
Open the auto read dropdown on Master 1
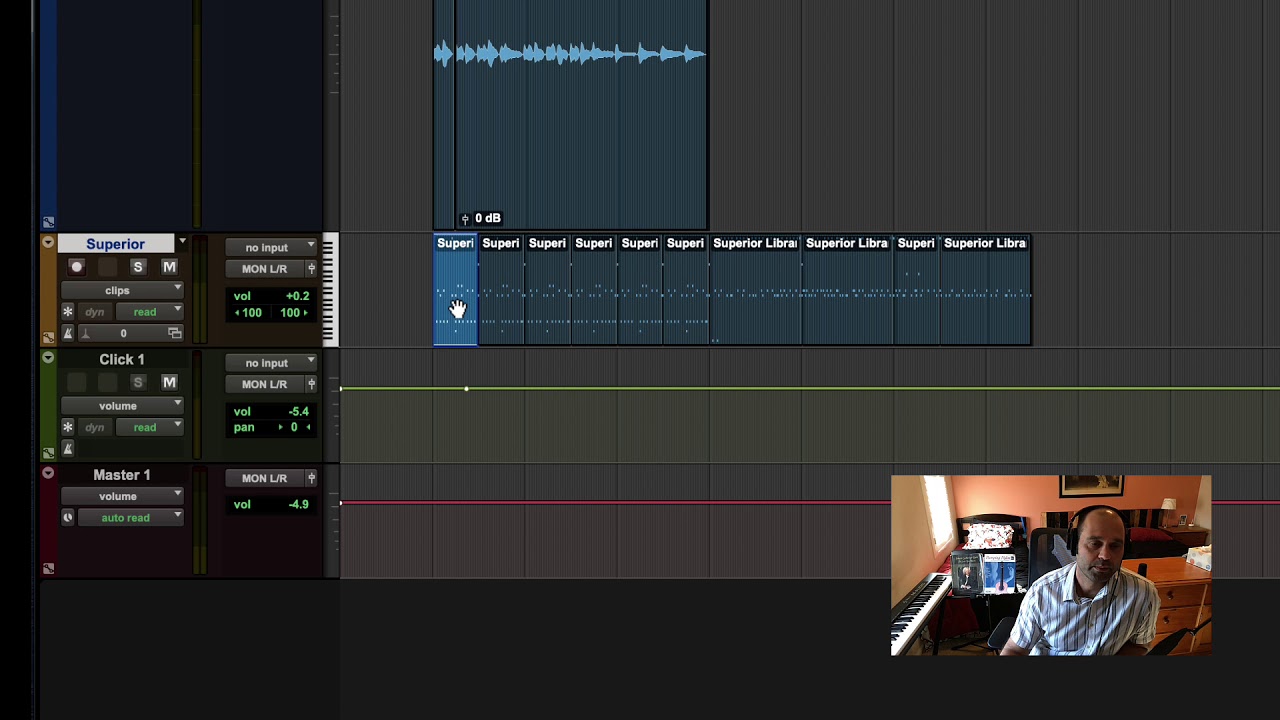pyautogui.click(x=130, y=518)
